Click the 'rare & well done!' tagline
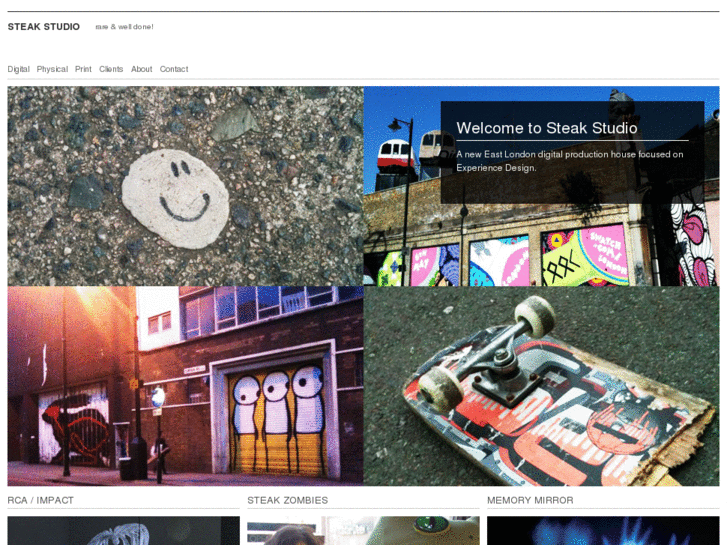This screenshot has height=545, width=727. pyautogui.click(x=124, y=27)
